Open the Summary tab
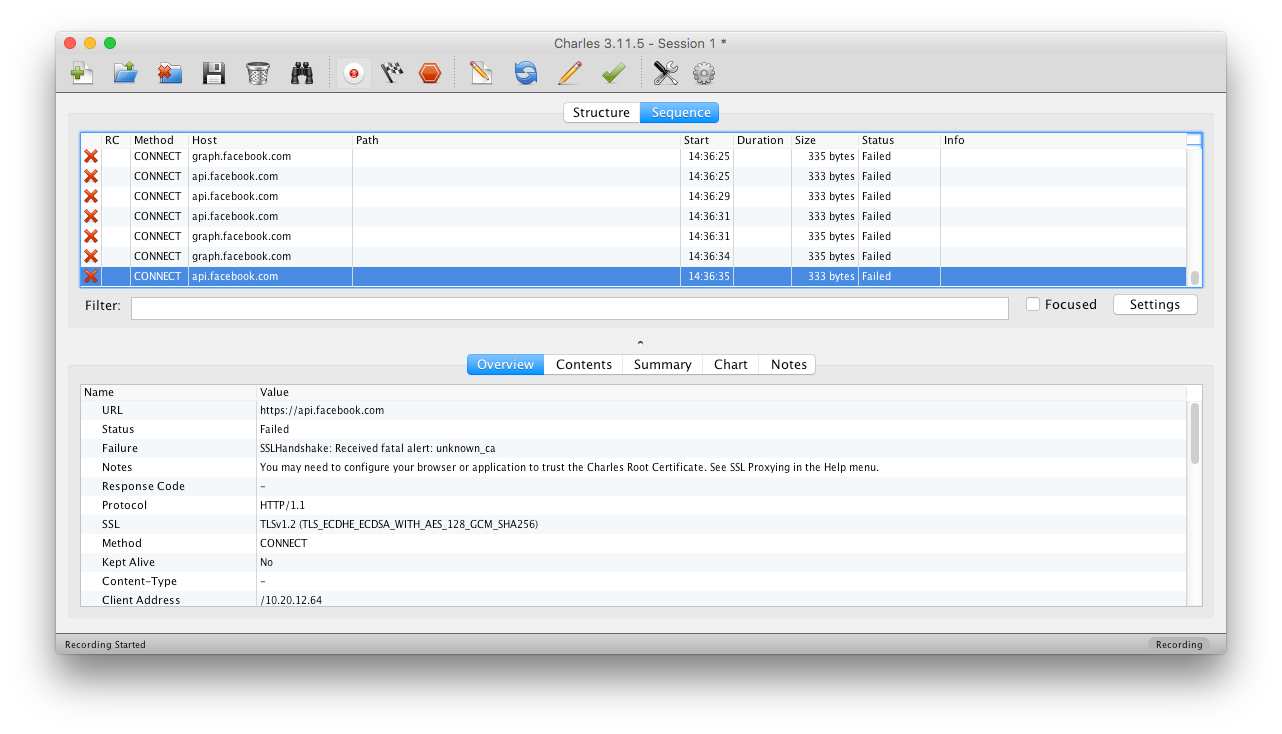 (662, 365)
